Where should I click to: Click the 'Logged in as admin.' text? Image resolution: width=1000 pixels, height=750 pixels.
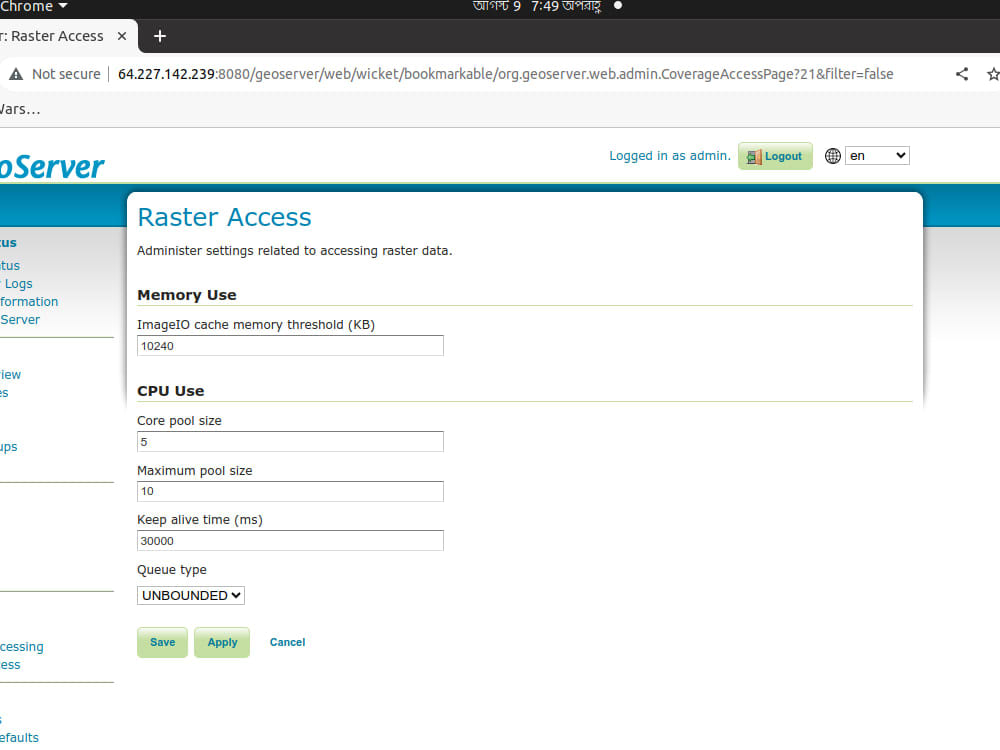[670, 156]
